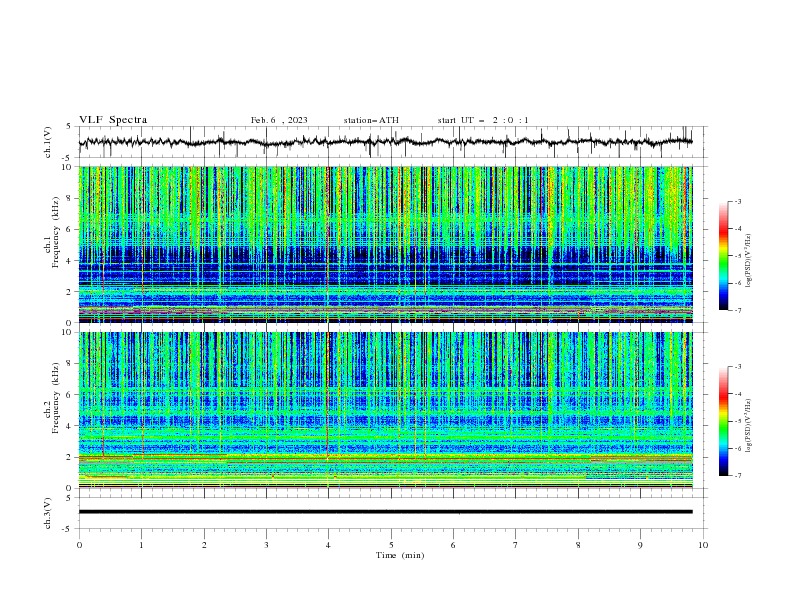Click the 'VLF Spectra' plot title
792x612 pixels.
113,120
